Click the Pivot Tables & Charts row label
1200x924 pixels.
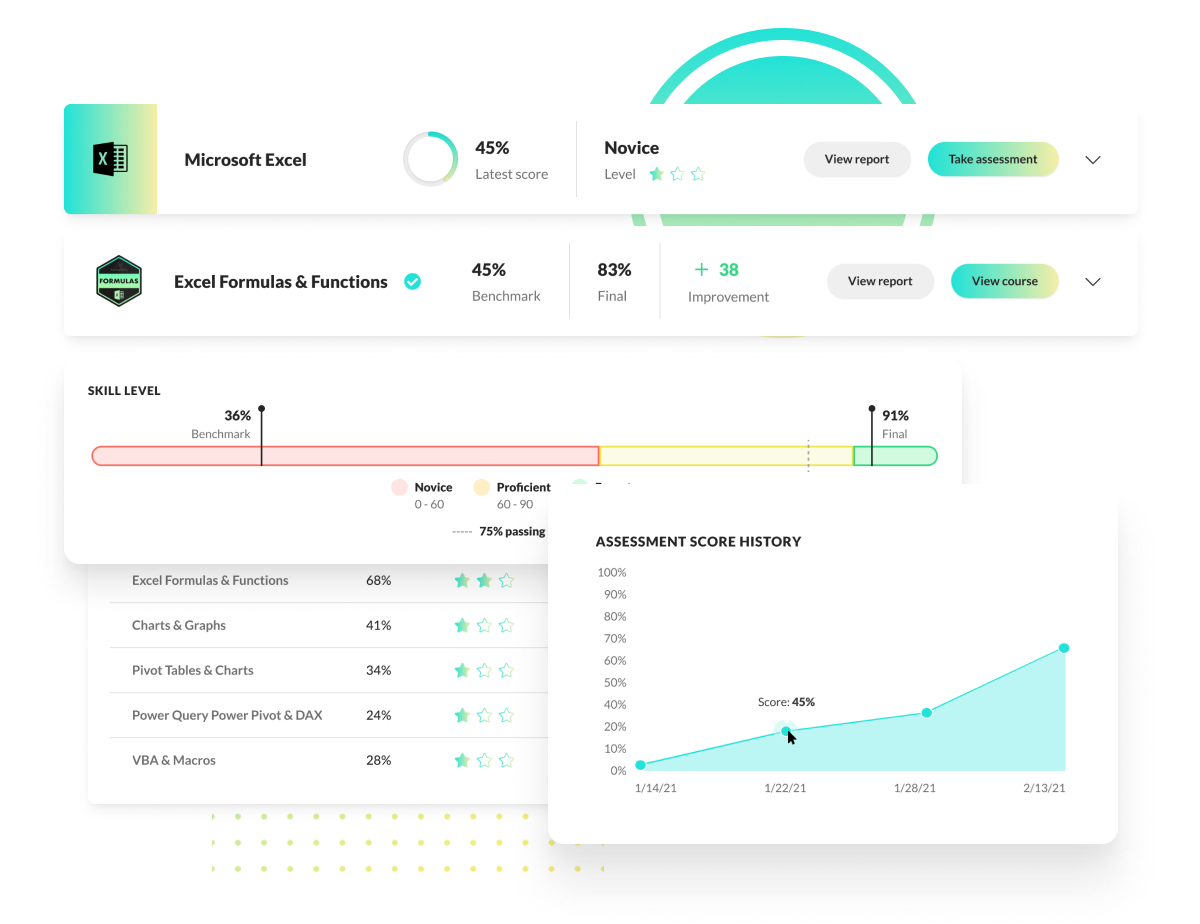point(193,670)
